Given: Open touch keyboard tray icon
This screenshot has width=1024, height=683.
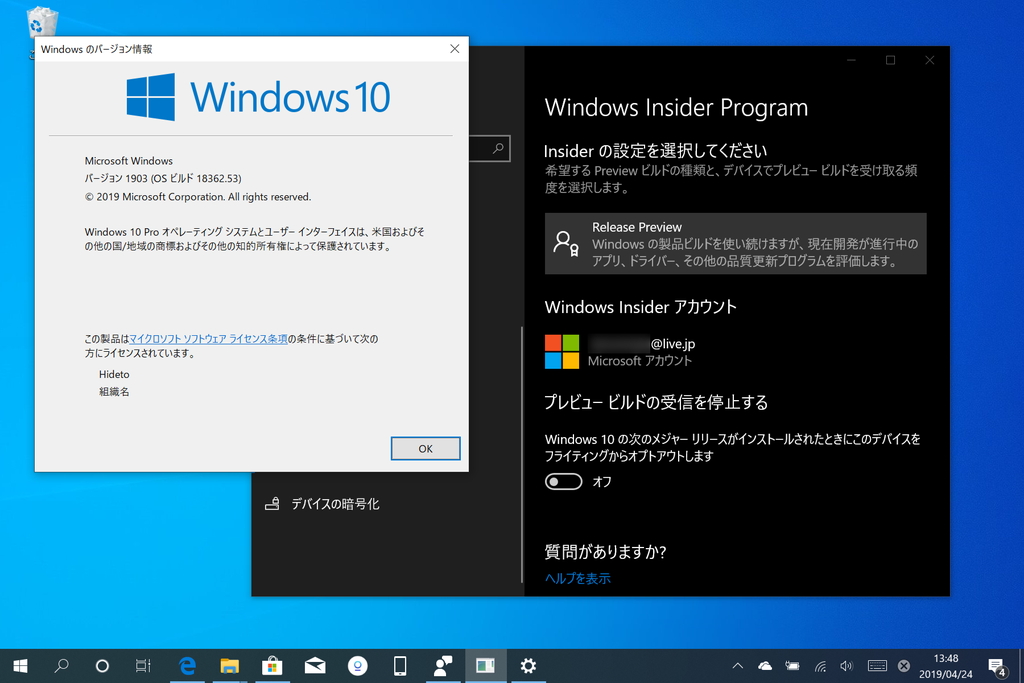Looking at the screenshot, I should point(876,666).
